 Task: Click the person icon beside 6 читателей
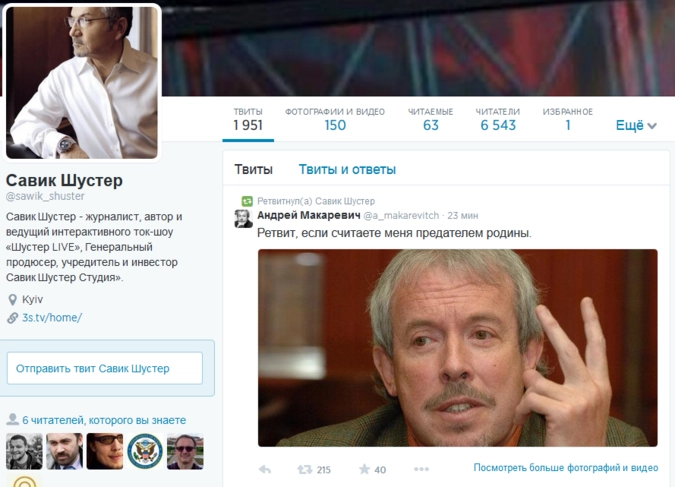[x=12, y=420]
